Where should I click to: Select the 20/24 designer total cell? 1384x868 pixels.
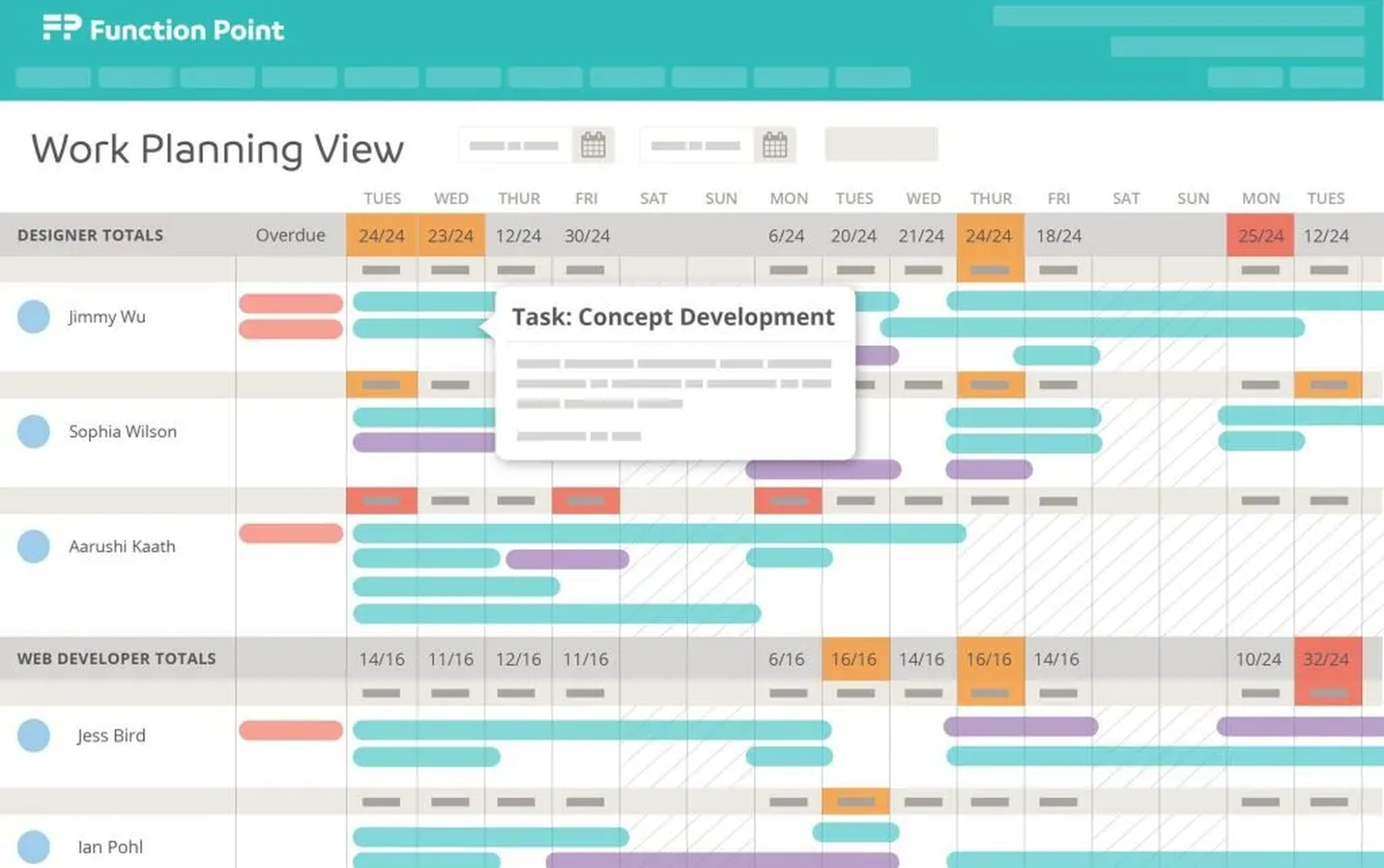(x=854, y=235)
